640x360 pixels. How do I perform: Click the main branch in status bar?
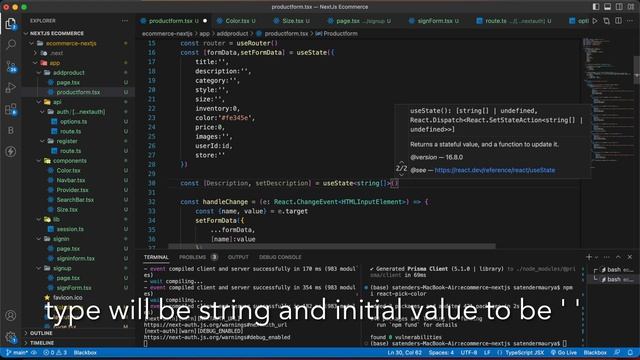tap(17, 353)
